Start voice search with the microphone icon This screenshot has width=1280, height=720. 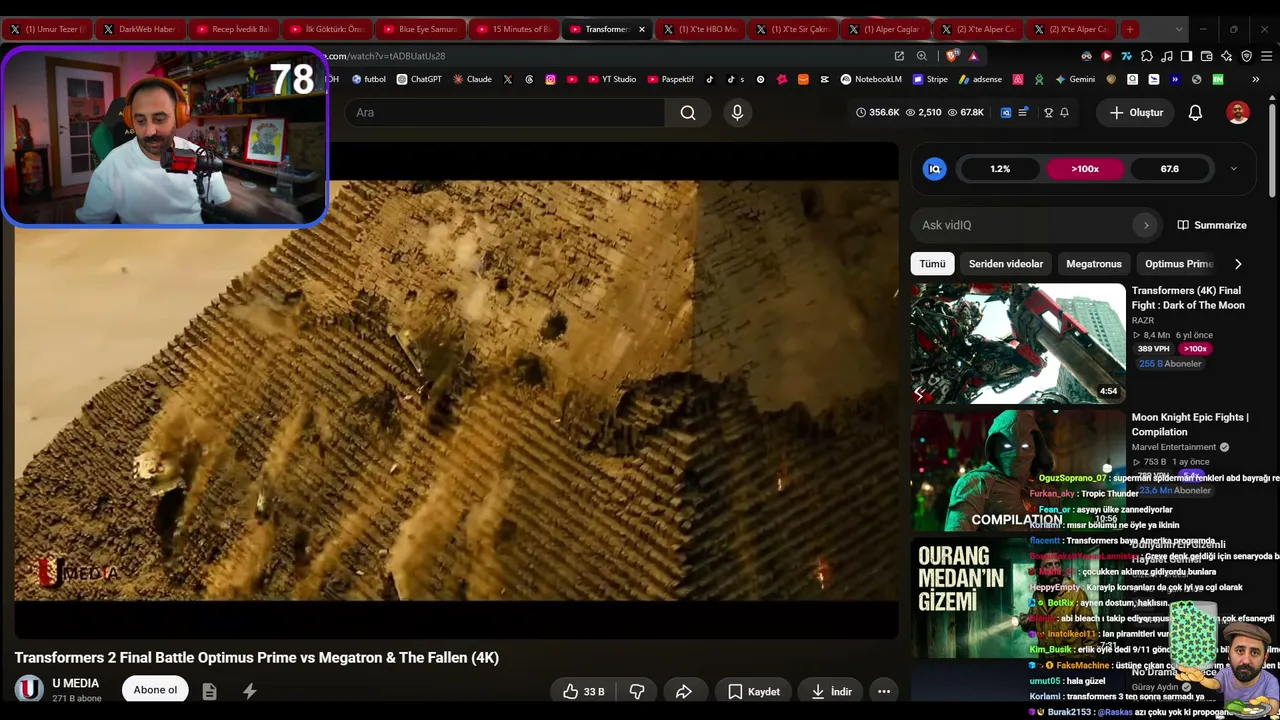(x=737, y=113)
